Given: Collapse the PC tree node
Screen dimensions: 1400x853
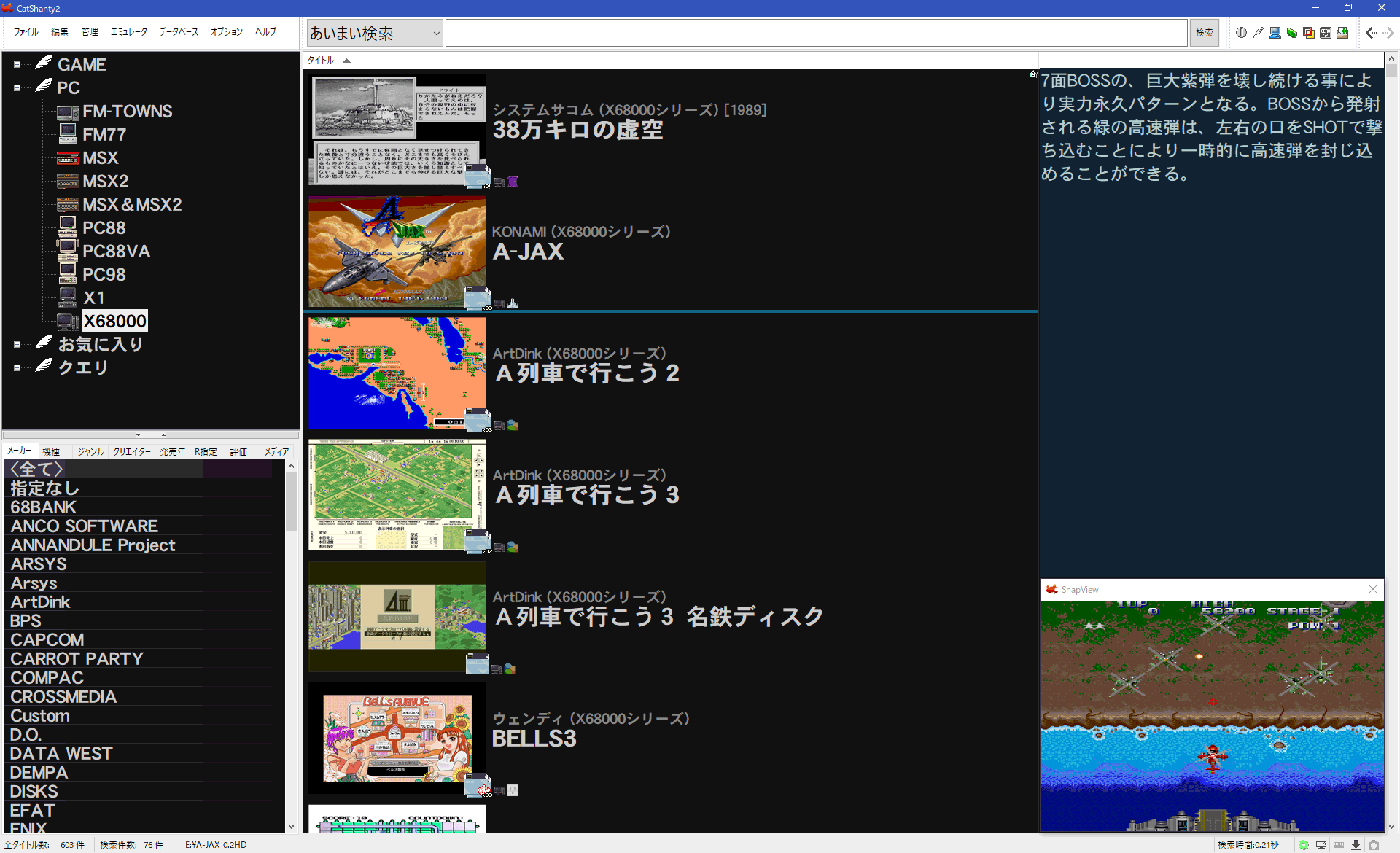Looking at the screenshot, I should 17,88.
